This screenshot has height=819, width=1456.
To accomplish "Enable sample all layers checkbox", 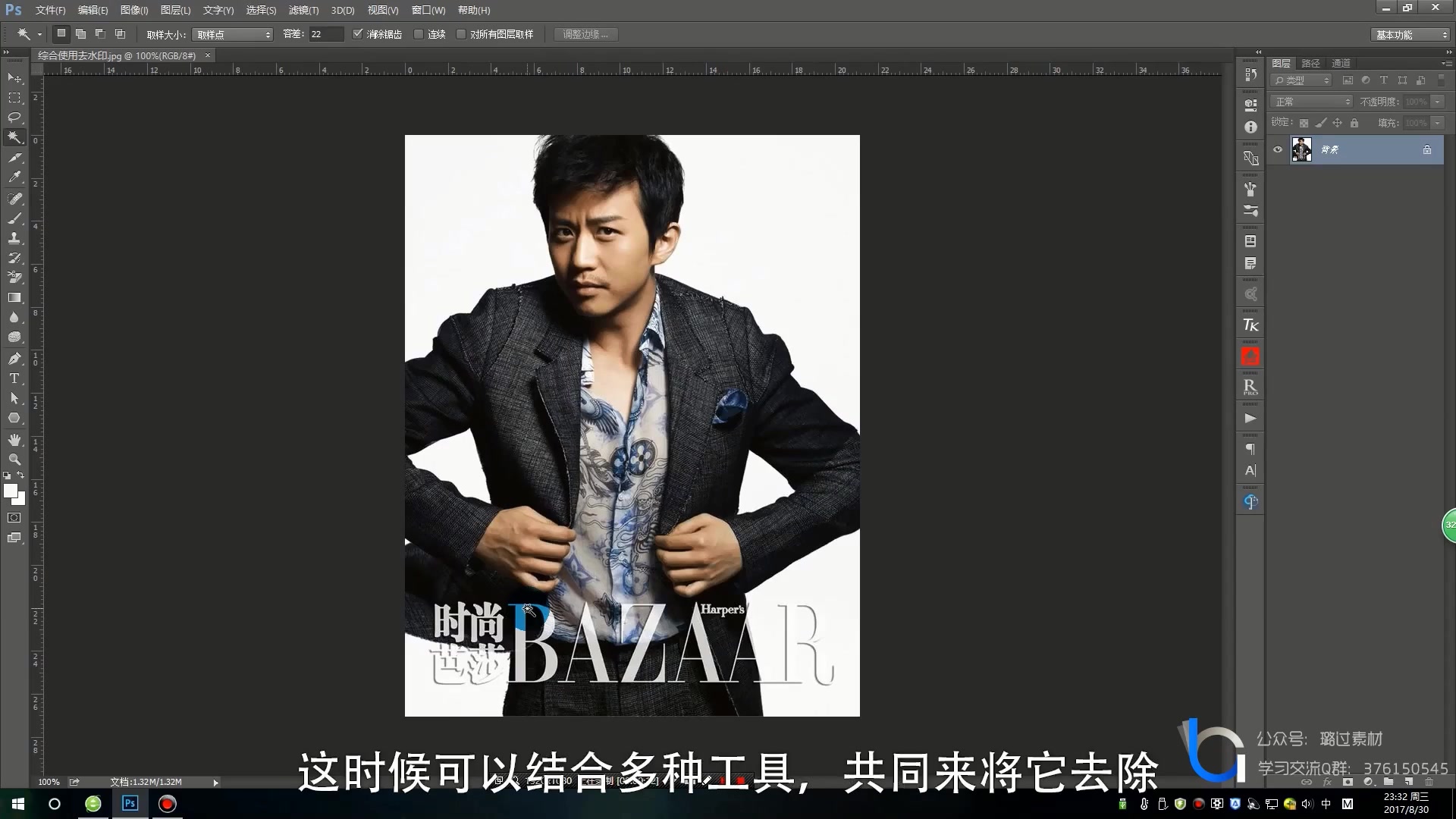I will point(461,34).
